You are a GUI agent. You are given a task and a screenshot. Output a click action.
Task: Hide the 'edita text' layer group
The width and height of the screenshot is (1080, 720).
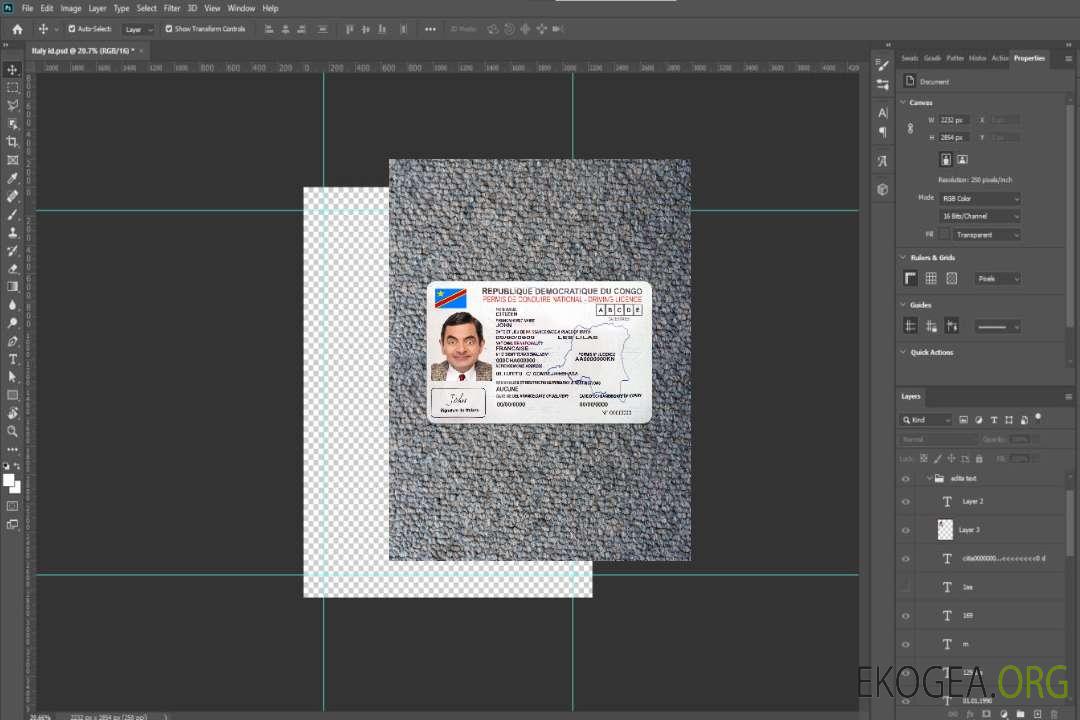point(906,479)
